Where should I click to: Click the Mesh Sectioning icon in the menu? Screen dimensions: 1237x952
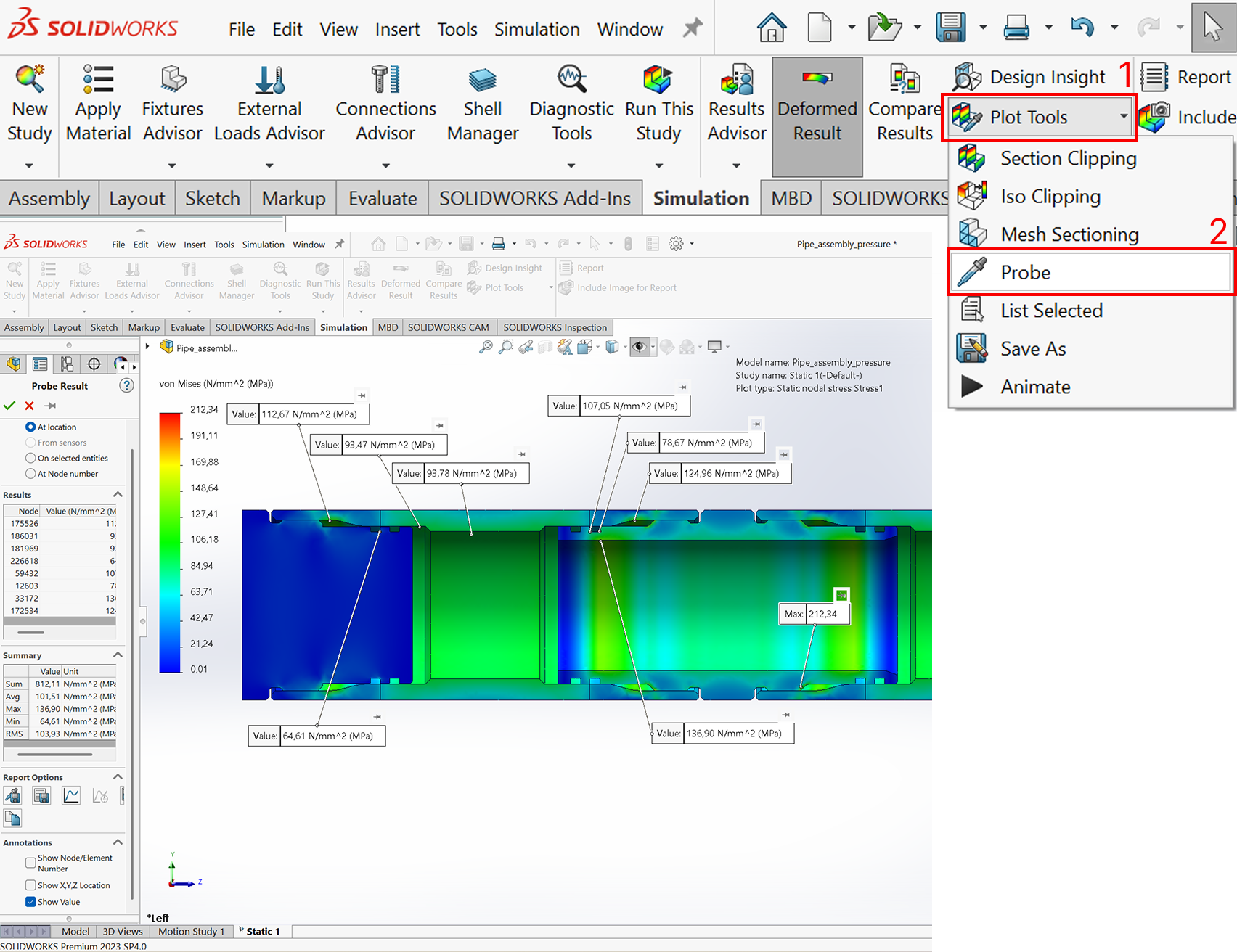(x=973, y=234)
